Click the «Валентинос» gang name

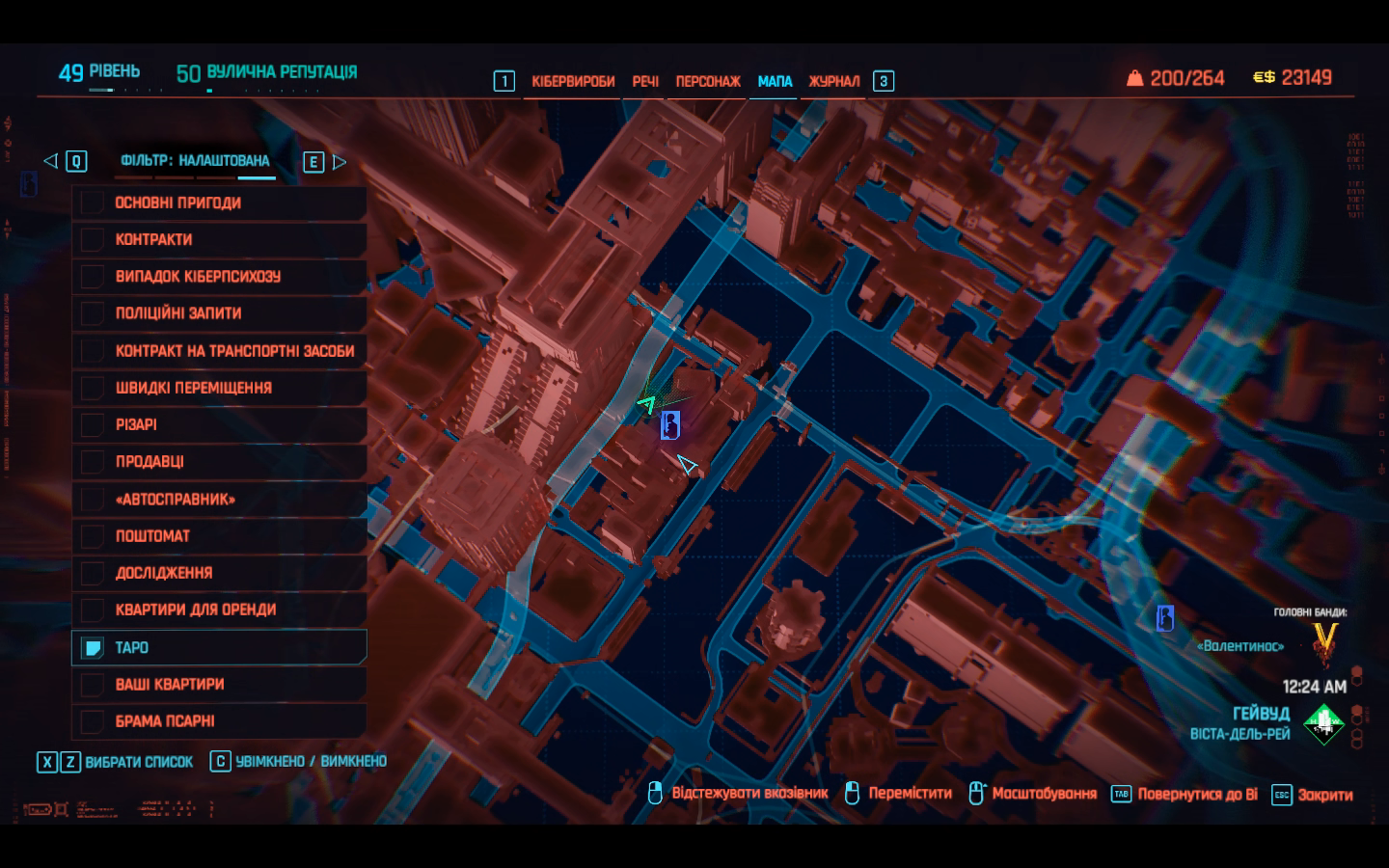[x=1240, y=646]
